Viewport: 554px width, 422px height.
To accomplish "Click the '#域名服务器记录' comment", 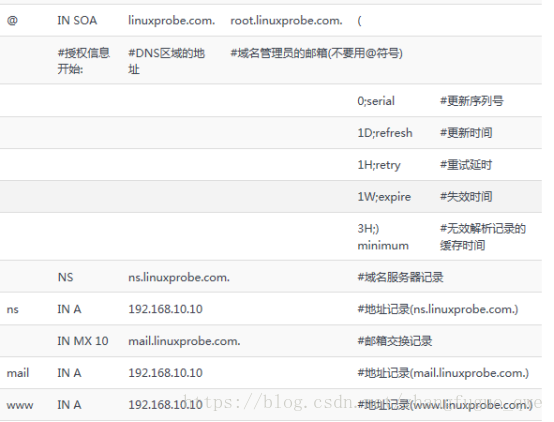I will (x=400, y=277).
